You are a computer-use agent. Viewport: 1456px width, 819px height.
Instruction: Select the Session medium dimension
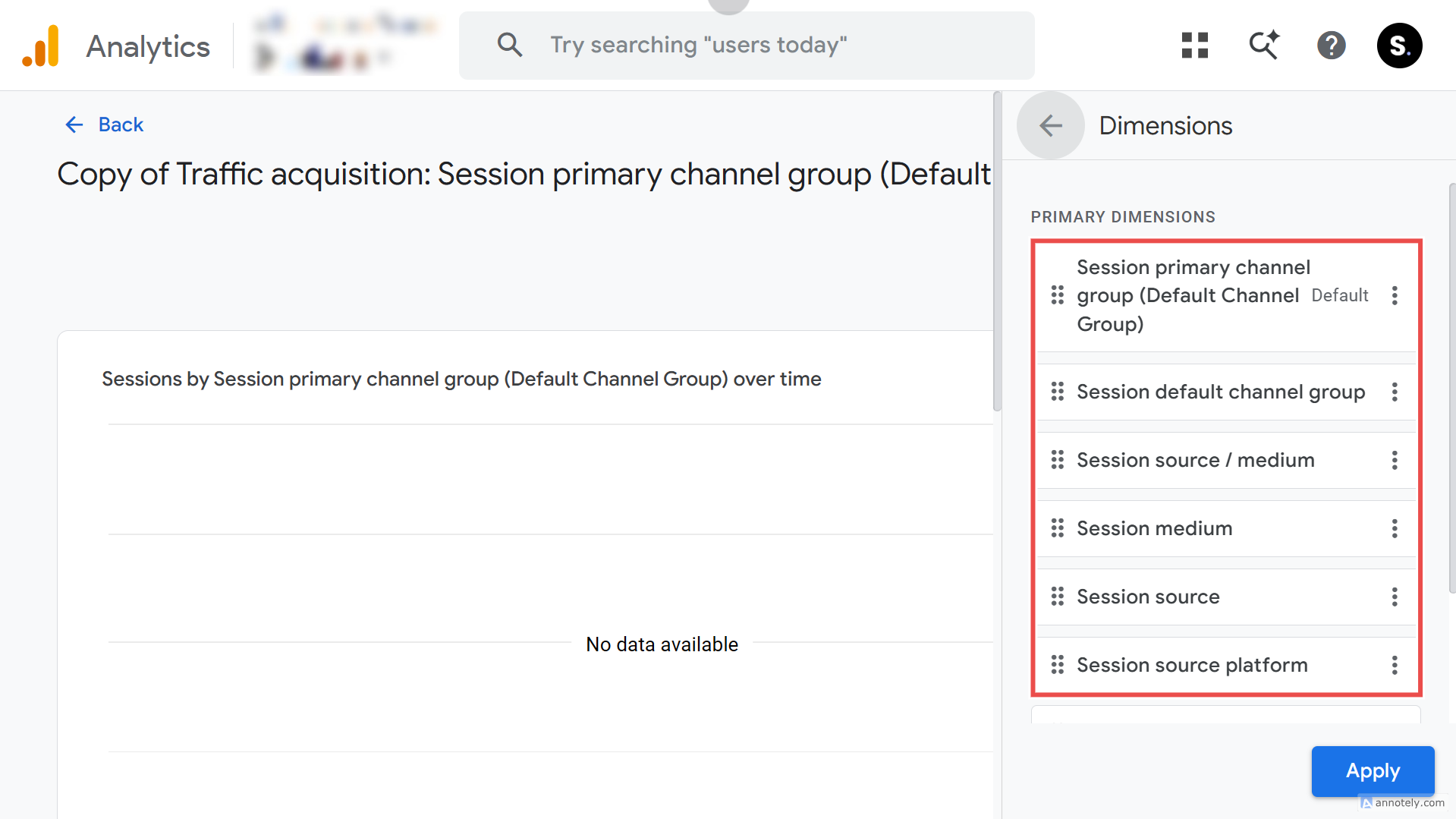click(x=1154, y=528)
